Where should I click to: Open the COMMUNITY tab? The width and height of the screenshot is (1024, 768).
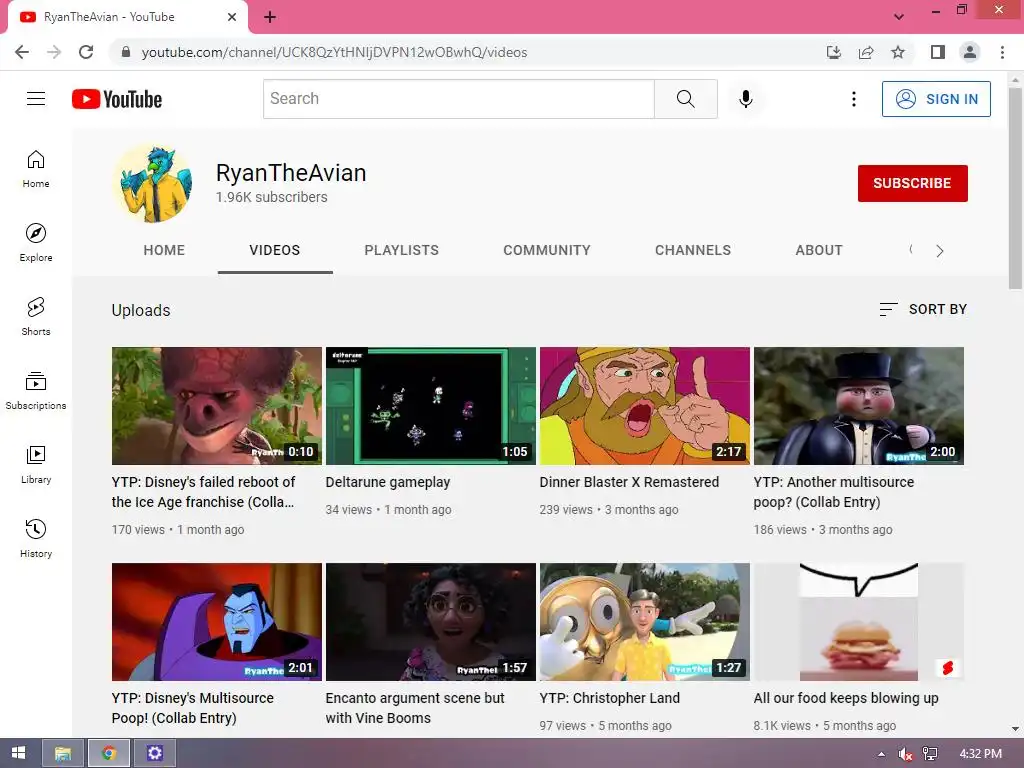pyautogui.click(x=547, y=250)
